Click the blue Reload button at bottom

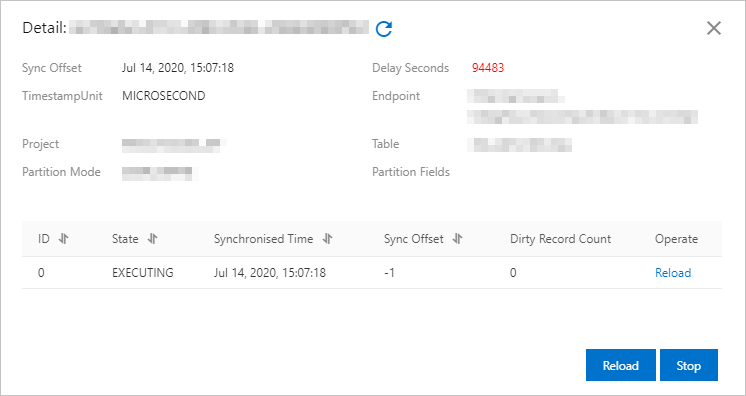tap(620, 365)
